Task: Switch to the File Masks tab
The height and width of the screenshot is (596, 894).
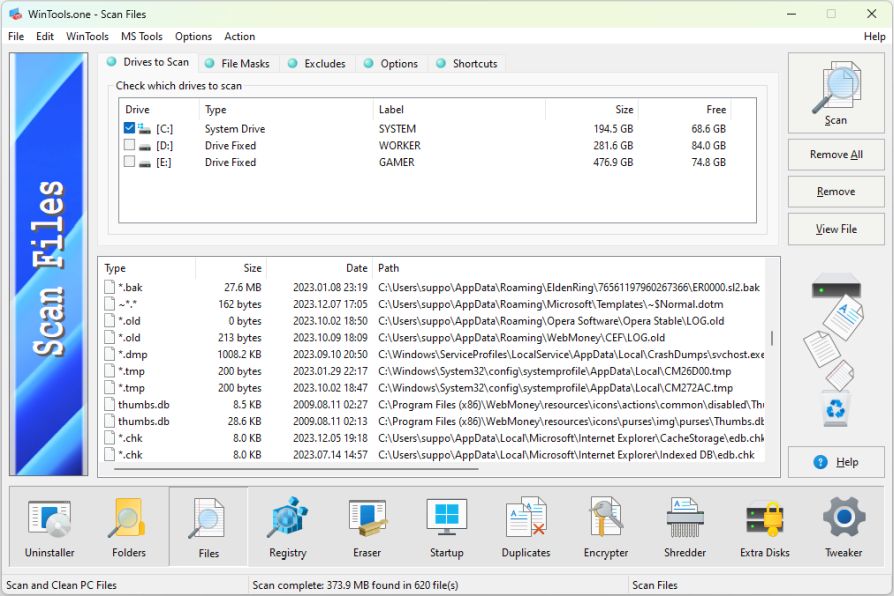Action: pyautogui.click(x=238, y=63)
